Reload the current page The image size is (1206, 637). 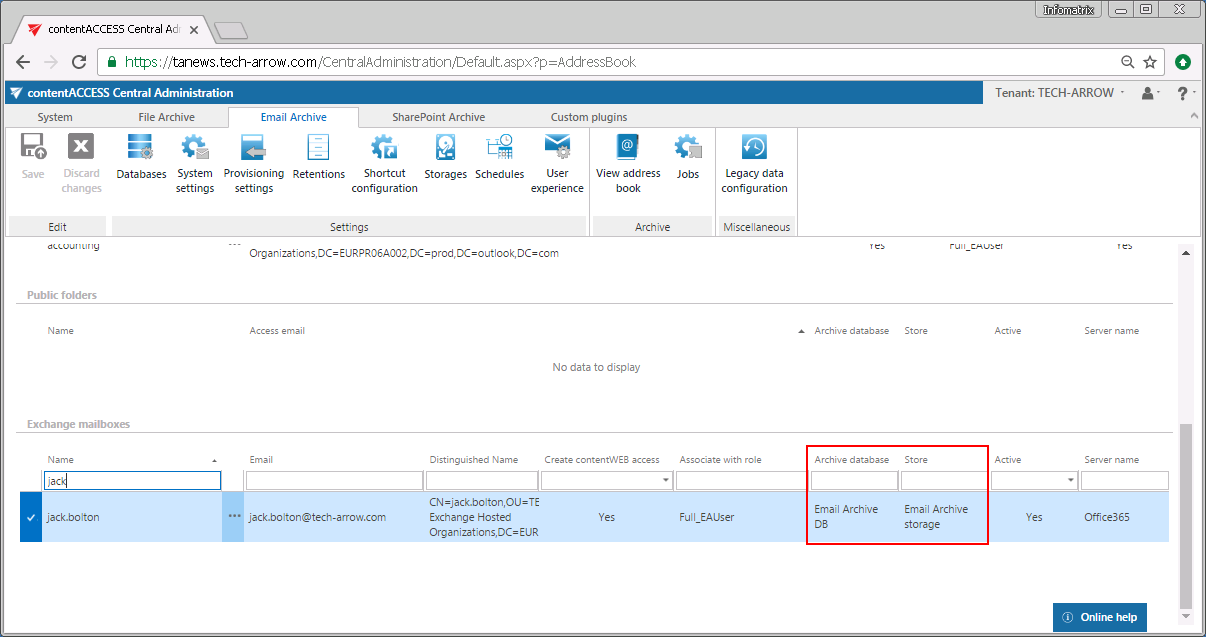(x=80, y=62)
